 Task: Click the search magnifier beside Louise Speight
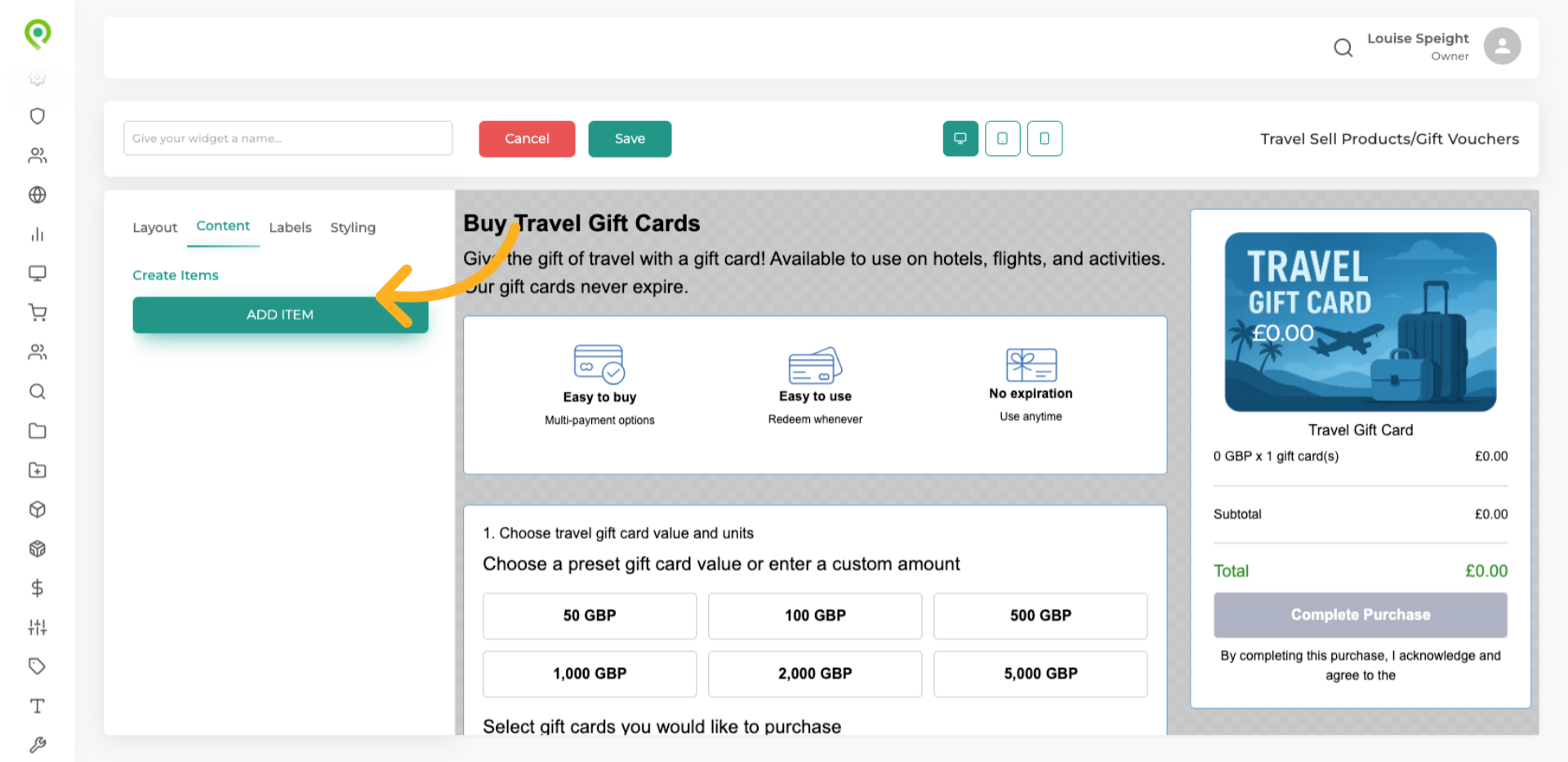coord(1343,48)
